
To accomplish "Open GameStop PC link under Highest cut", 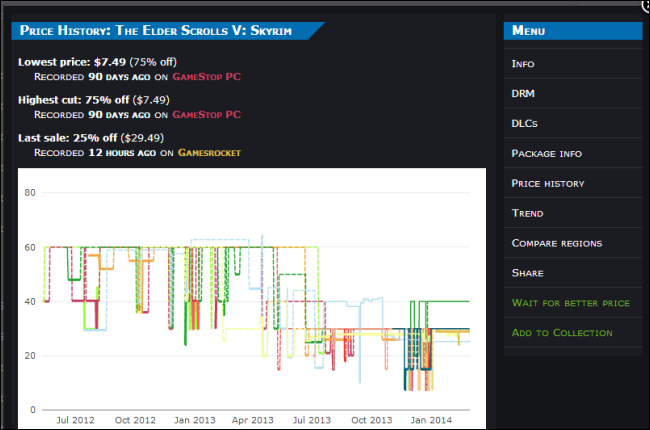I will tap(206, 115).
